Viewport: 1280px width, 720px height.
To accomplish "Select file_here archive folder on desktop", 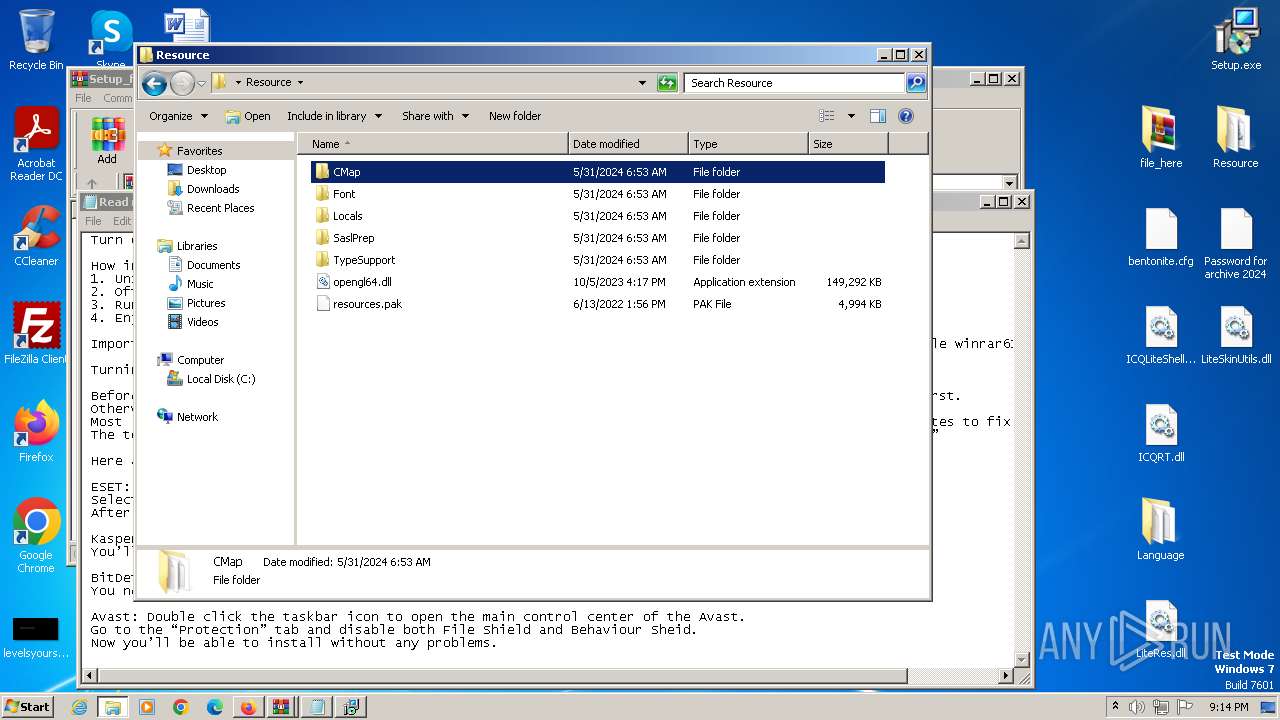I will pyautogui.click(x=1160, y=137).
